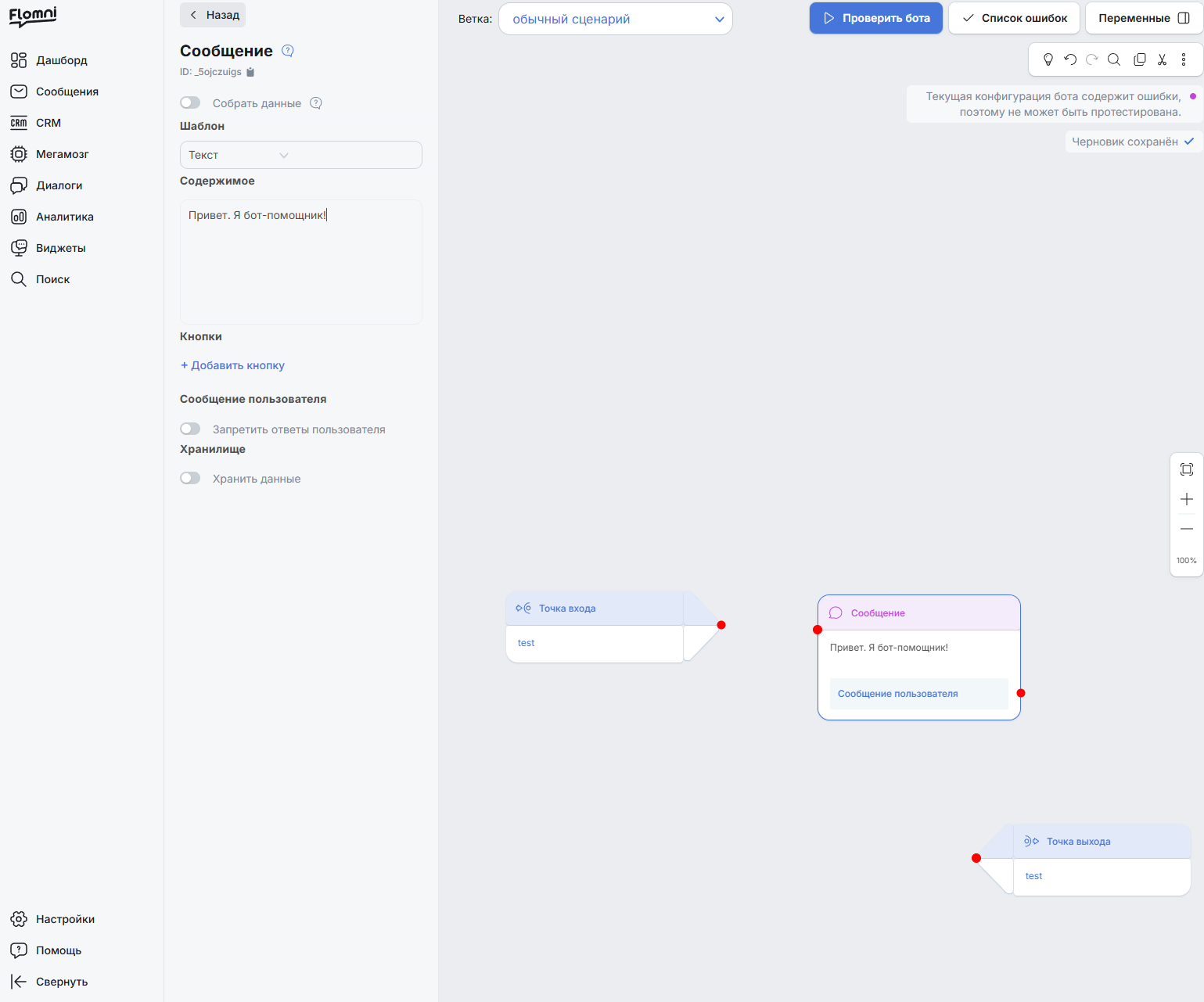Image resolution: width=1204 pixels, height=1002 pixels.
Task: Click the scissors cut icon
Action: pos(1162,59)
